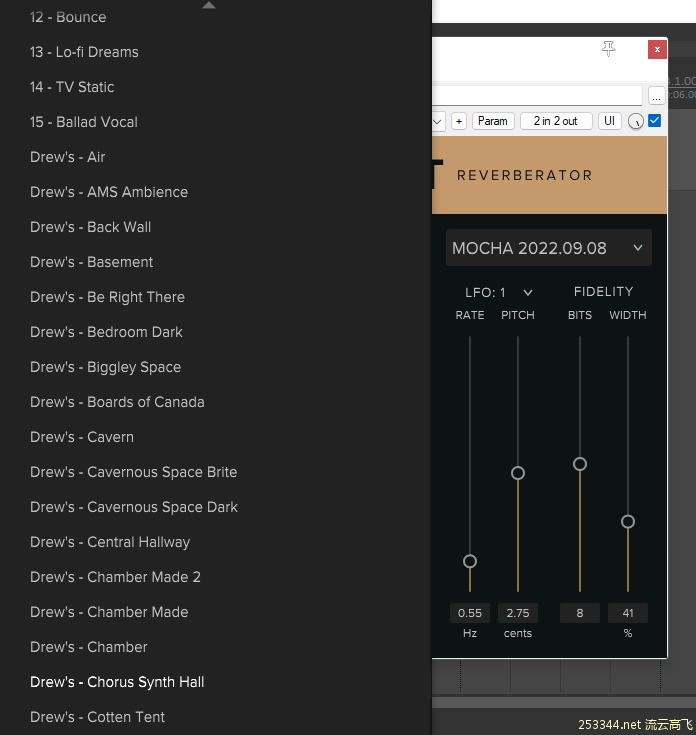This screenshot has width=696, height=735.
Task: Expand the LFO: 1 selector chevron
Action: 528,292
